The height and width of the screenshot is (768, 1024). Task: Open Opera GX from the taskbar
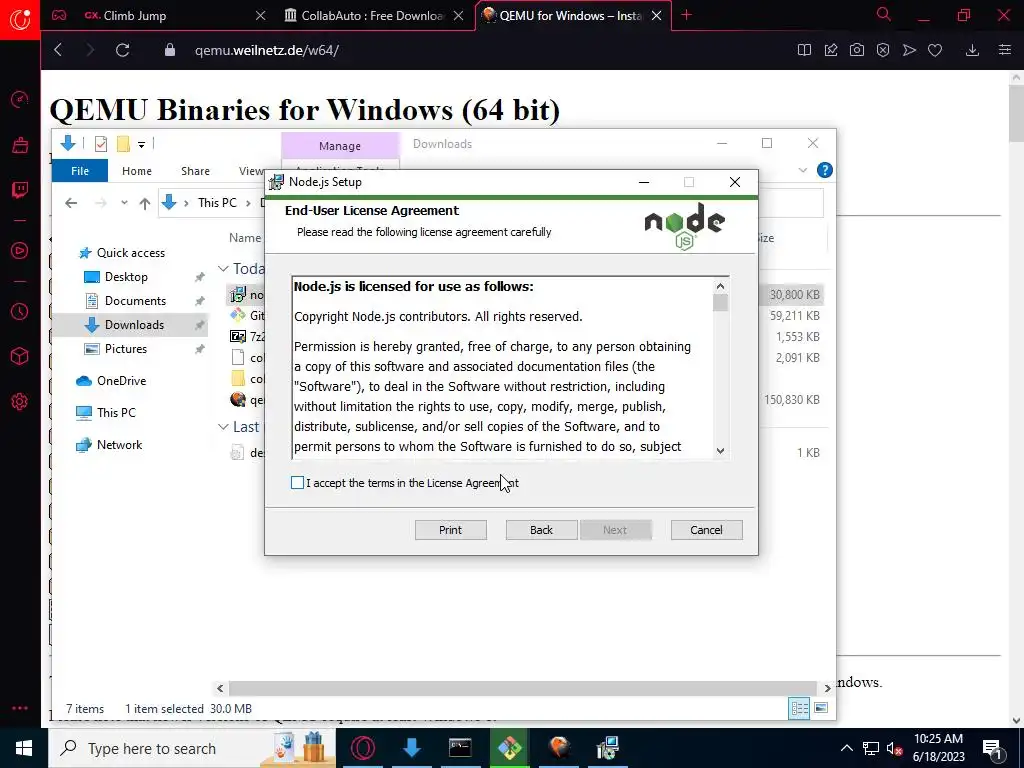click(x=362, y=748)
